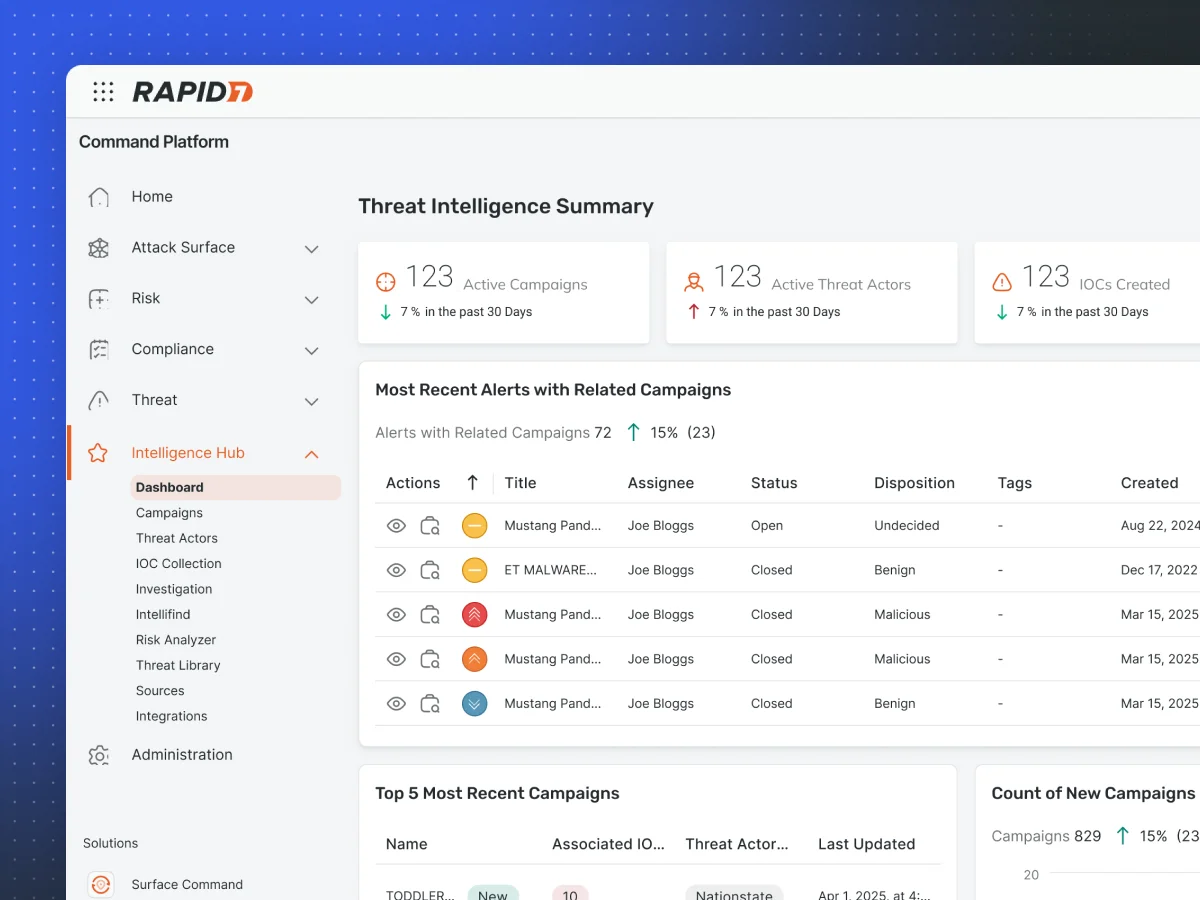Sort alerts by Disposition column header
The height and width of the screenshot is (900, 1200).
tap(914, 483)
